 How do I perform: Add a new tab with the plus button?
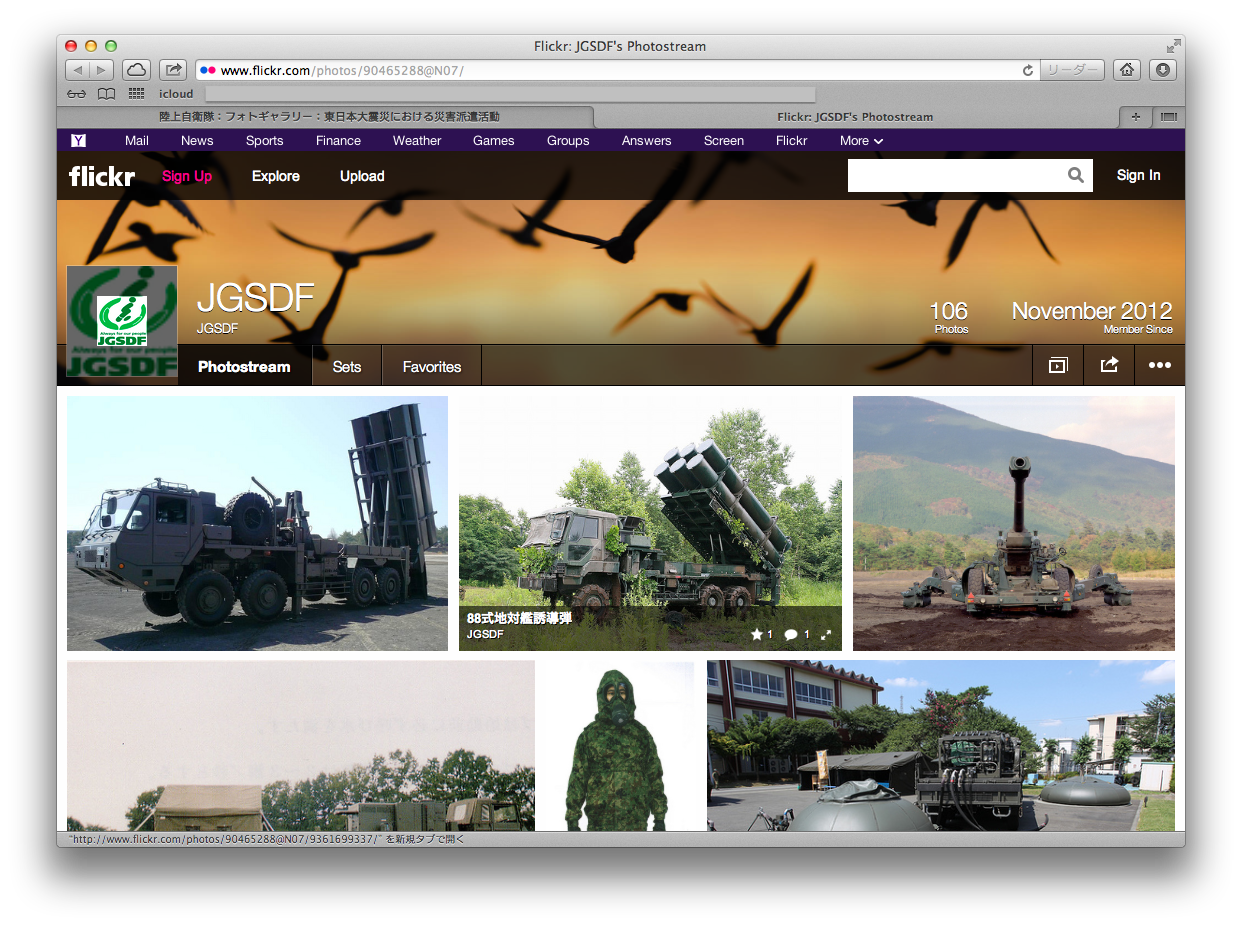1135,117
